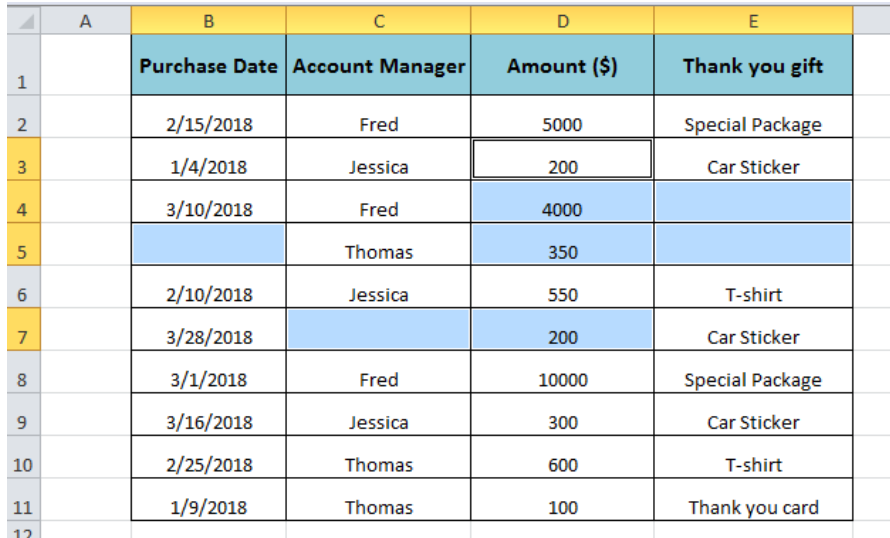890x538 pixels.
Task: Select the T-shirt cell in row 10
Action: pos(753,457)
